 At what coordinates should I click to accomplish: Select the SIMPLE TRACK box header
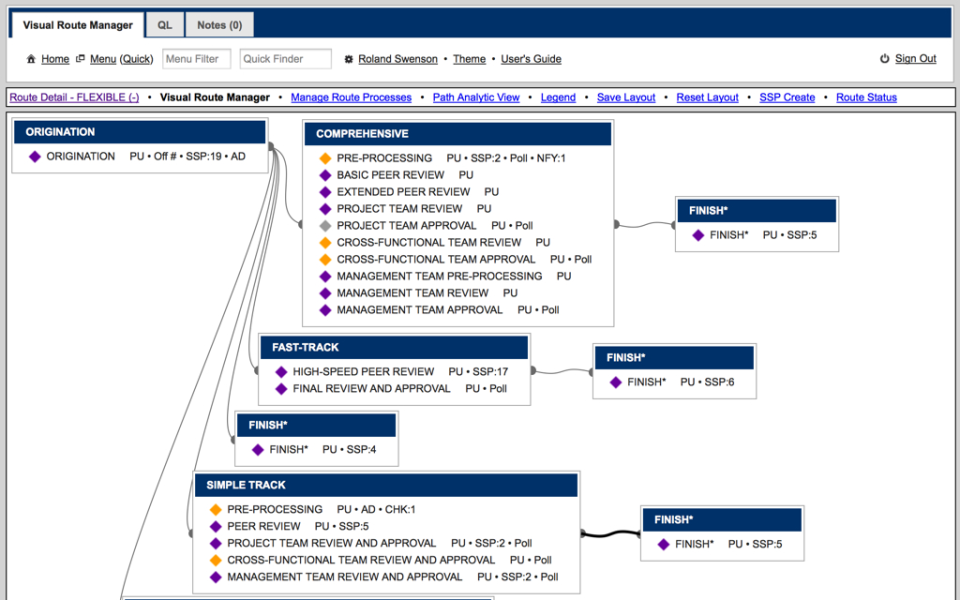(x=386, y=486)
